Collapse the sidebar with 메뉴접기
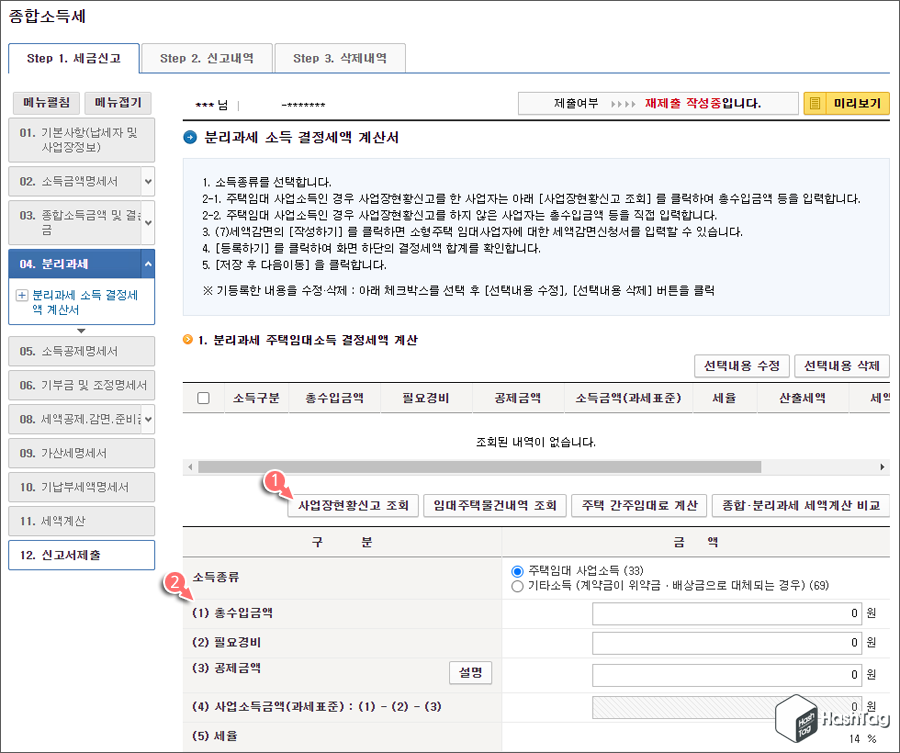The width and height of the screenshot is (900, 753). [x=115, y=103]
